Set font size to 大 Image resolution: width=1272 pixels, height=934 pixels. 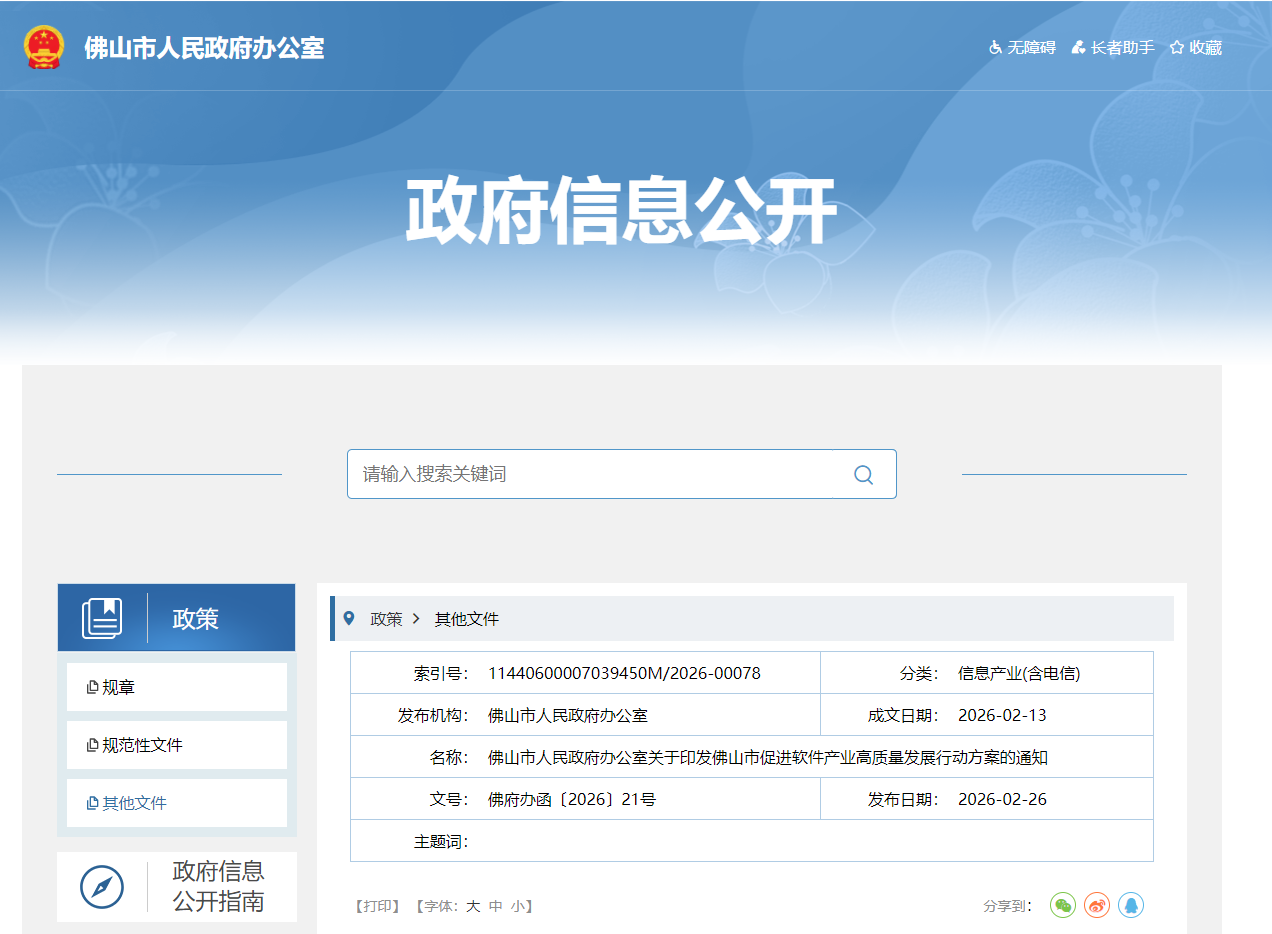[473, 906]
